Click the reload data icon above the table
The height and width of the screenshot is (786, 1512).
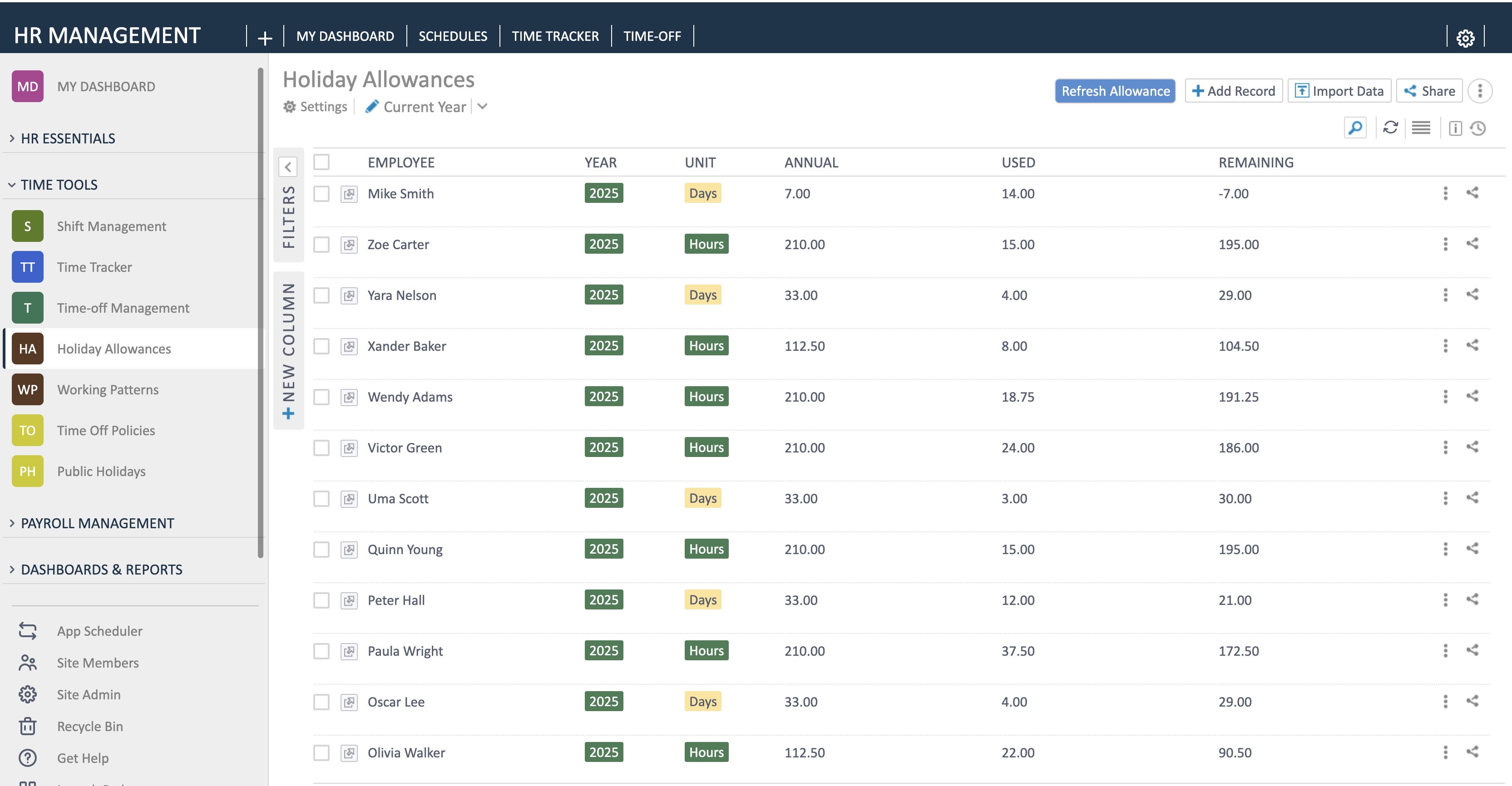pyautogui.click(x=1390, y=128)
